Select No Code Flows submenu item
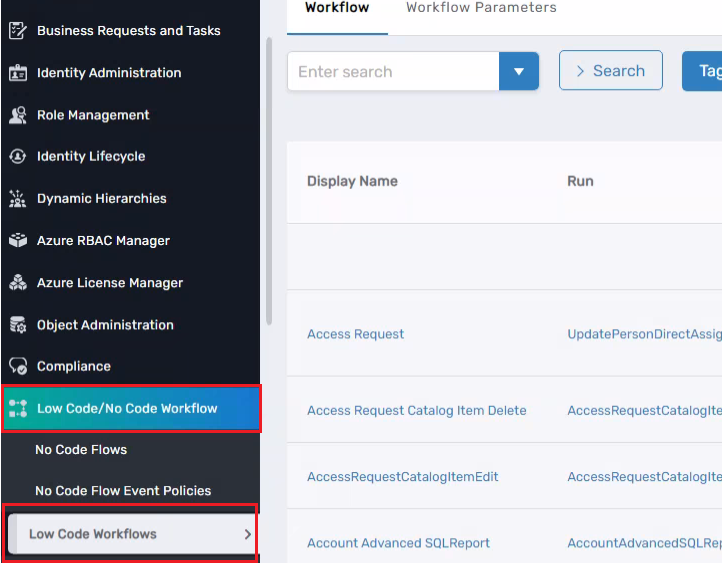723x563 pixels. click(81, 450)
